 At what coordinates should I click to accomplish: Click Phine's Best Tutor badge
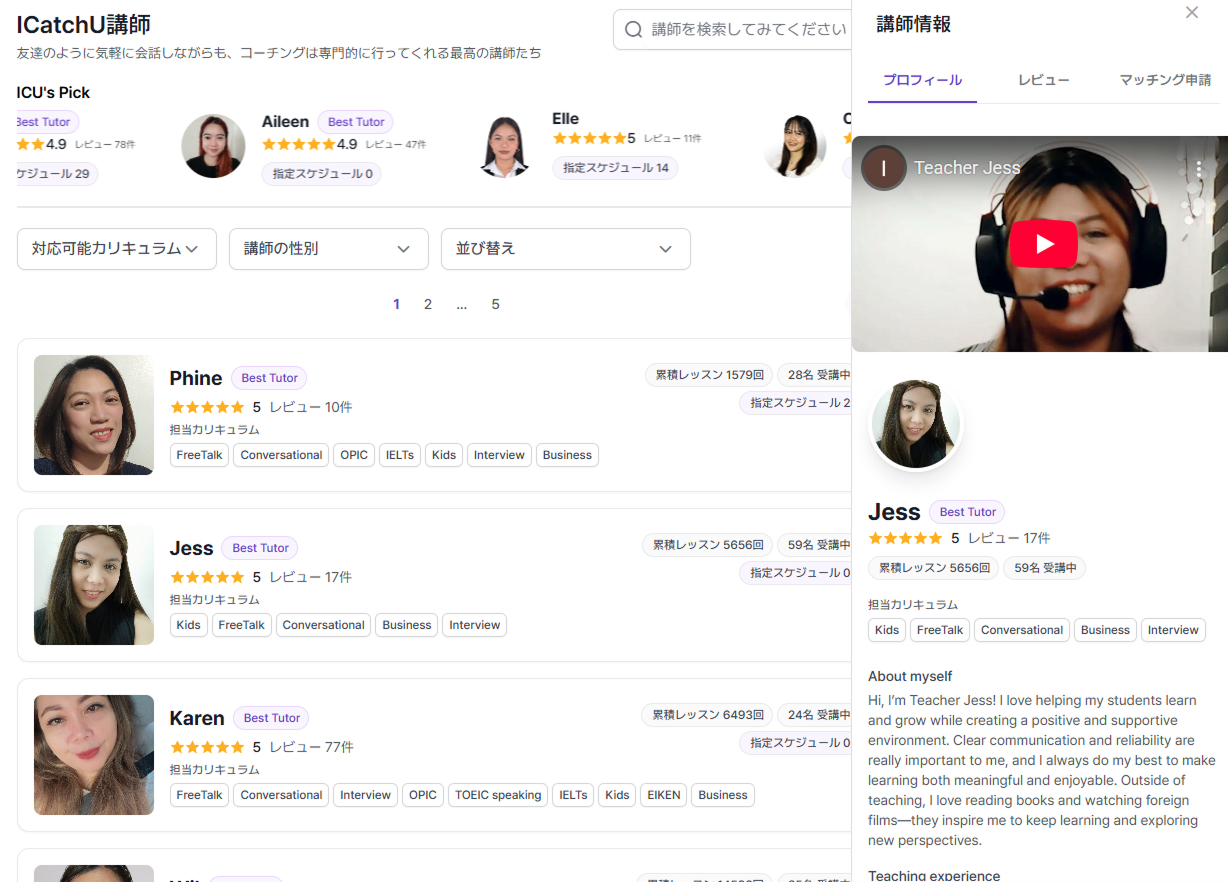(x=270, y=378)
